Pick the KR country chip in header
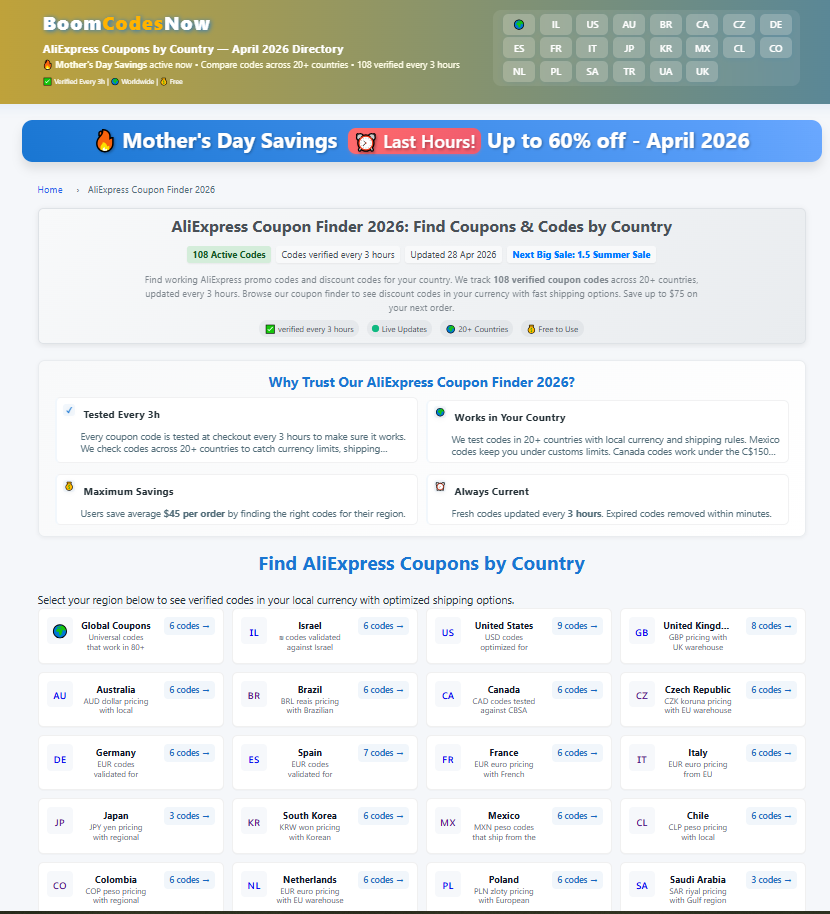The height and width of the screenshot is (914, 830). (x=666, y=48)
